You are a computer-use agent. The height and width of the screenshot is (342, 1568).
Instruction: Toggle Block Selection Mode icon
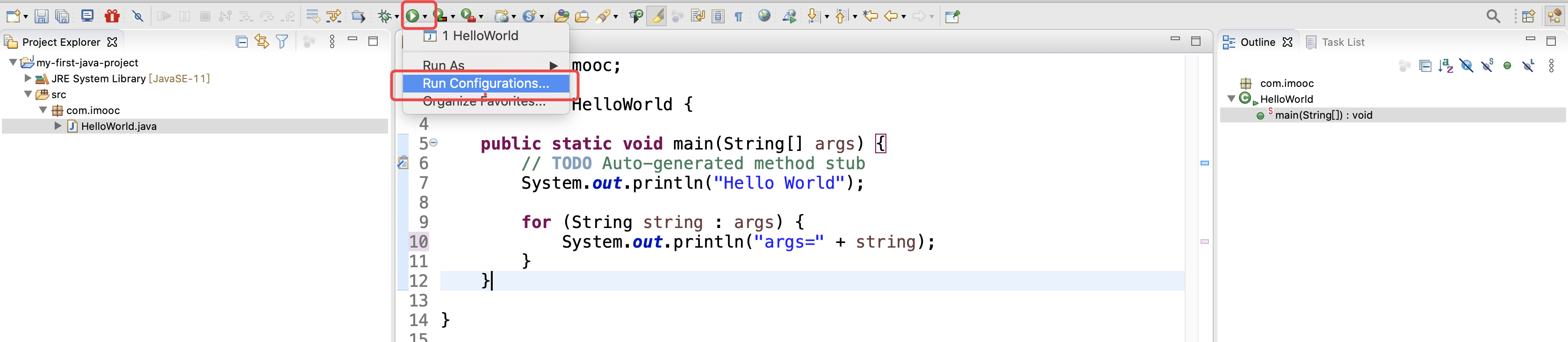(718, 16)
